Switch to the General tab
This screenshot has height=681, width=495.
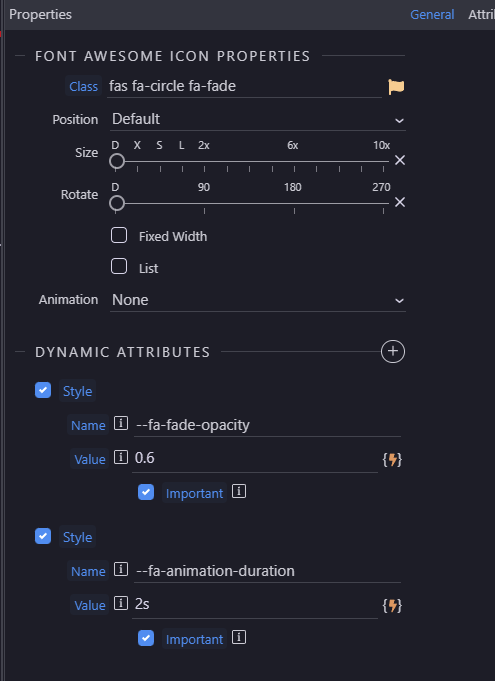pyautogui.click(x=432, y=15)
